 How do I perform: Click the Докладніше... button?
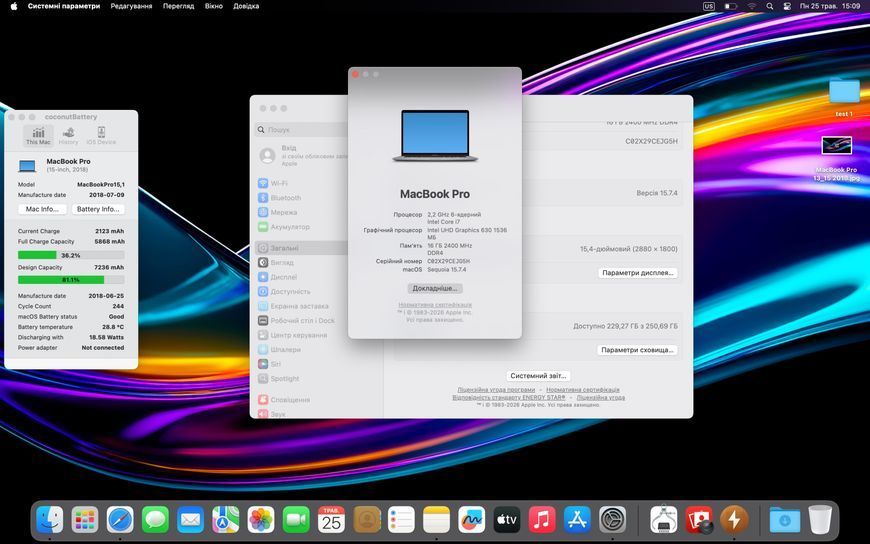(x=434, y=289)
